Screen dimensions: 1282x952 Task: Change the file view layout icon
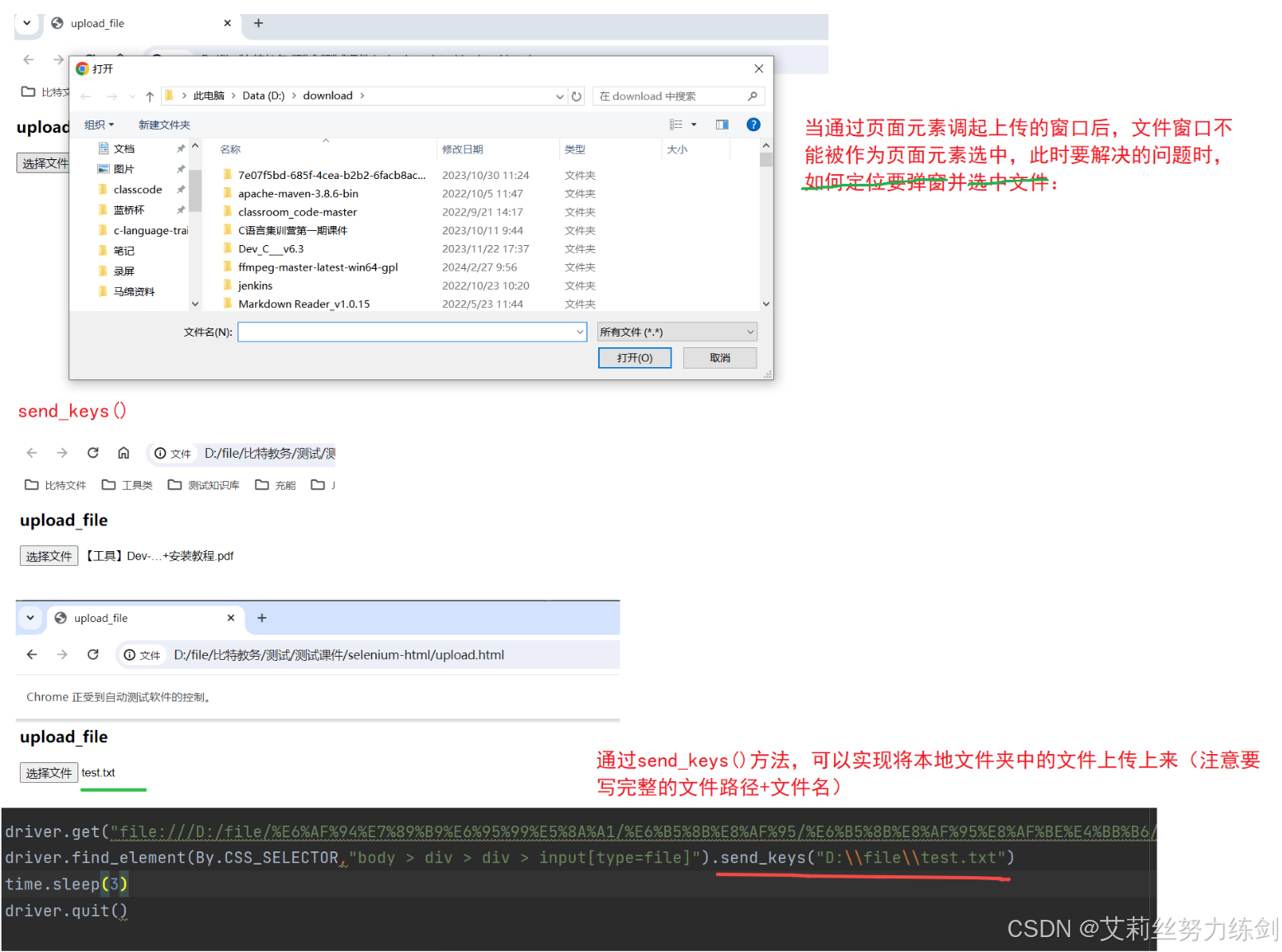tap(676, 125)
